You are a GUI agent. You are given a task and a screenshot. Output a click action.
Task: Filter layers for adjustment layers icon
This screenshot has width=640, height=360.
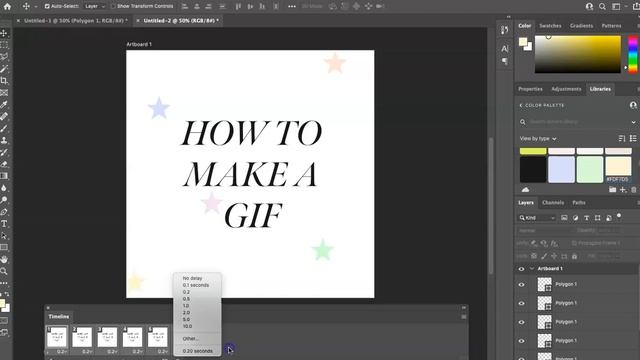click(576, 218)
